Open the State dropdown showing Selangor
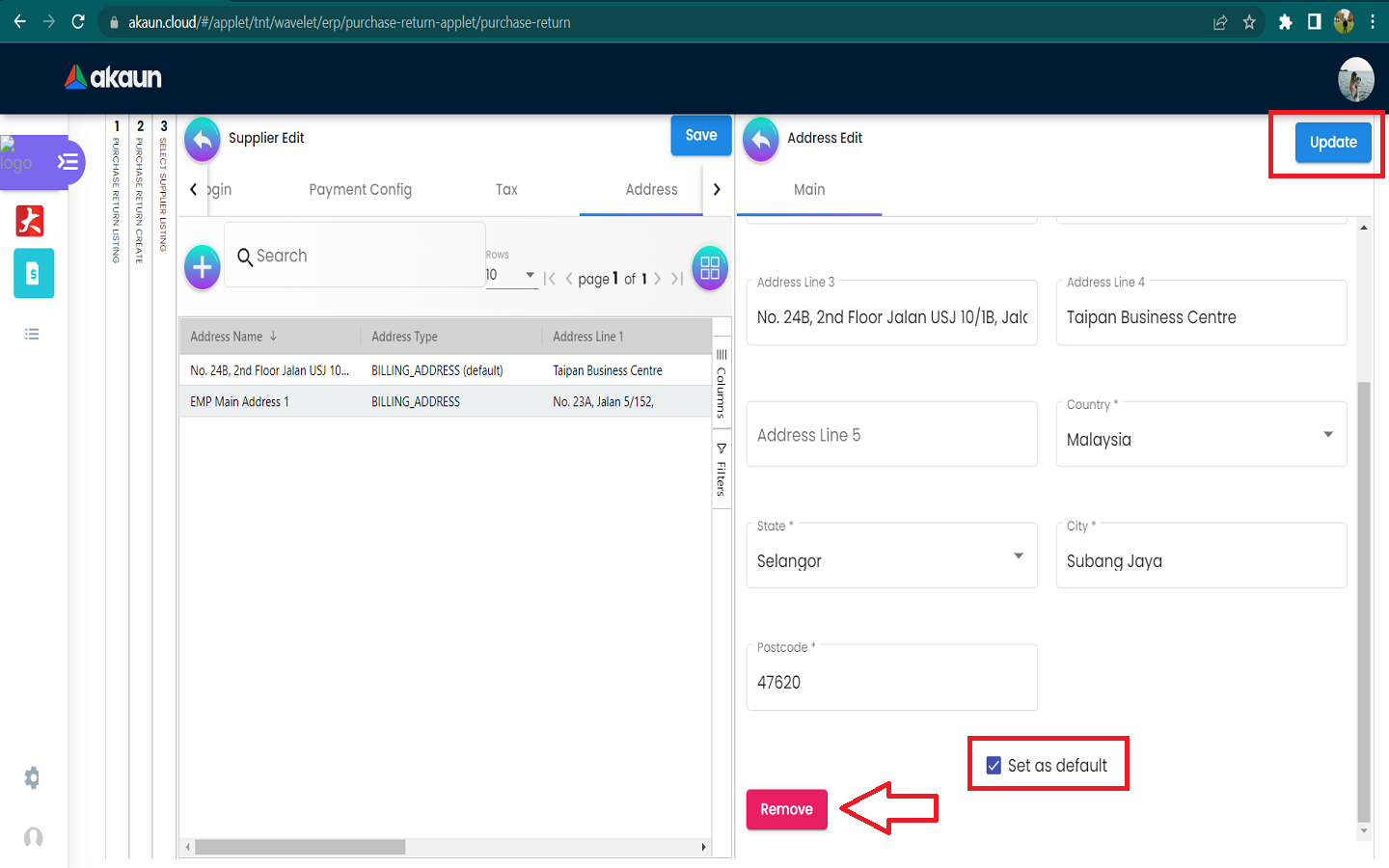 click(x=1018, y=556)
